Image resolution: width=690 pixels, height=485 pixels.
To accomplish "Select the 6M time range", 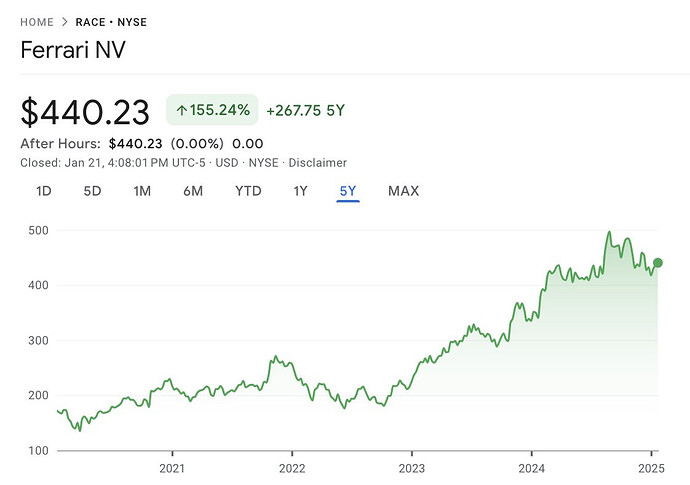I will pyautogui.click(x=193, y=191).
